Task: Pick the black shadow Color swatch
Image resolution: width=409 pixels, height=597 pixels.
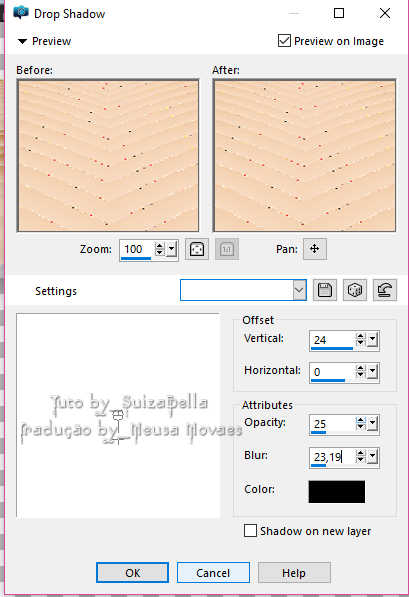Action: coord(337,492)
